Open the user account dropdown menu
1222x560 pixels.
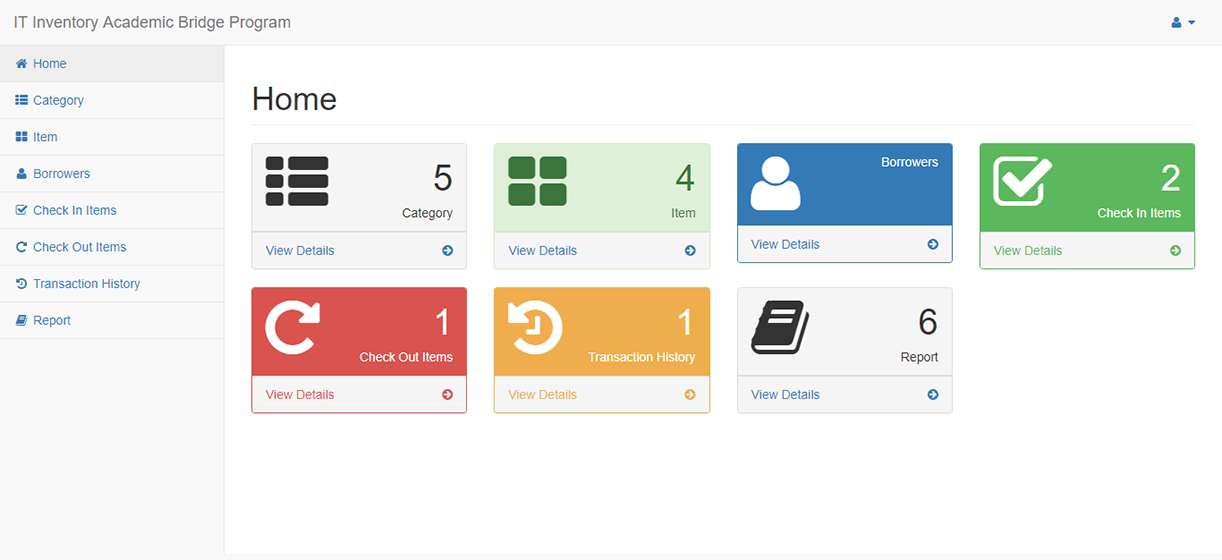[1183, 22]
